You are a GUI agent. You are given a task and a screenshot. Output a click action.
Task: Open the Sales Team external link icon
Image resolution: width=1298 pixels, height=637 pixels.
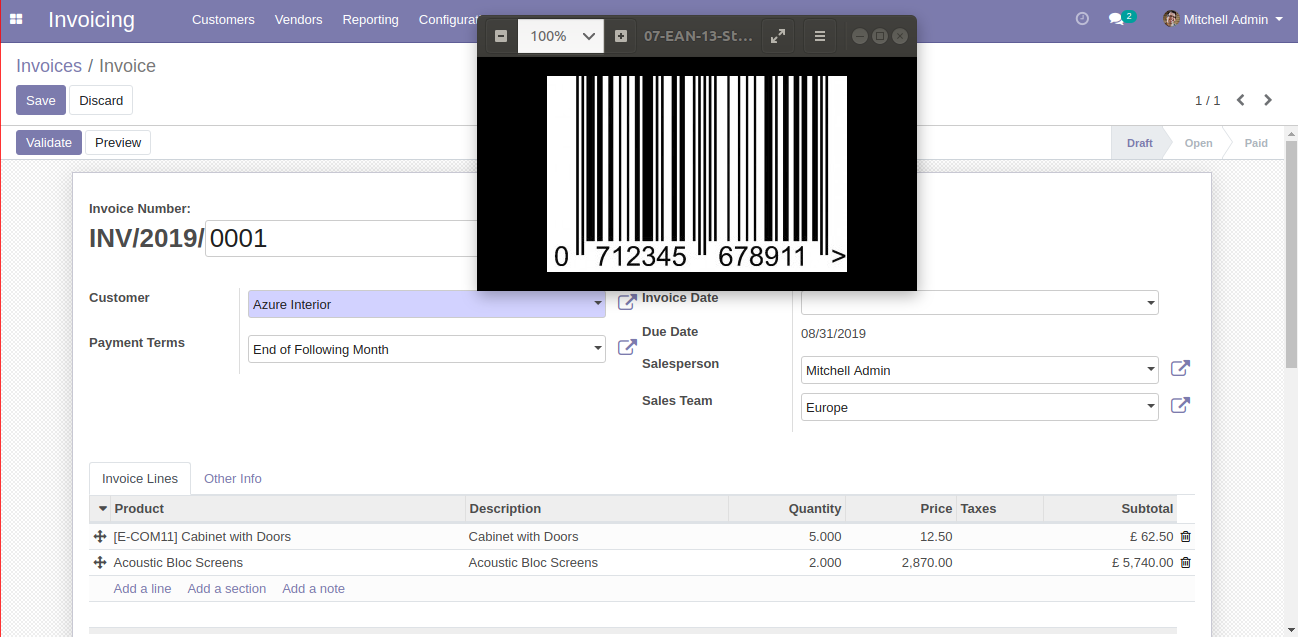pos(1180,406)
